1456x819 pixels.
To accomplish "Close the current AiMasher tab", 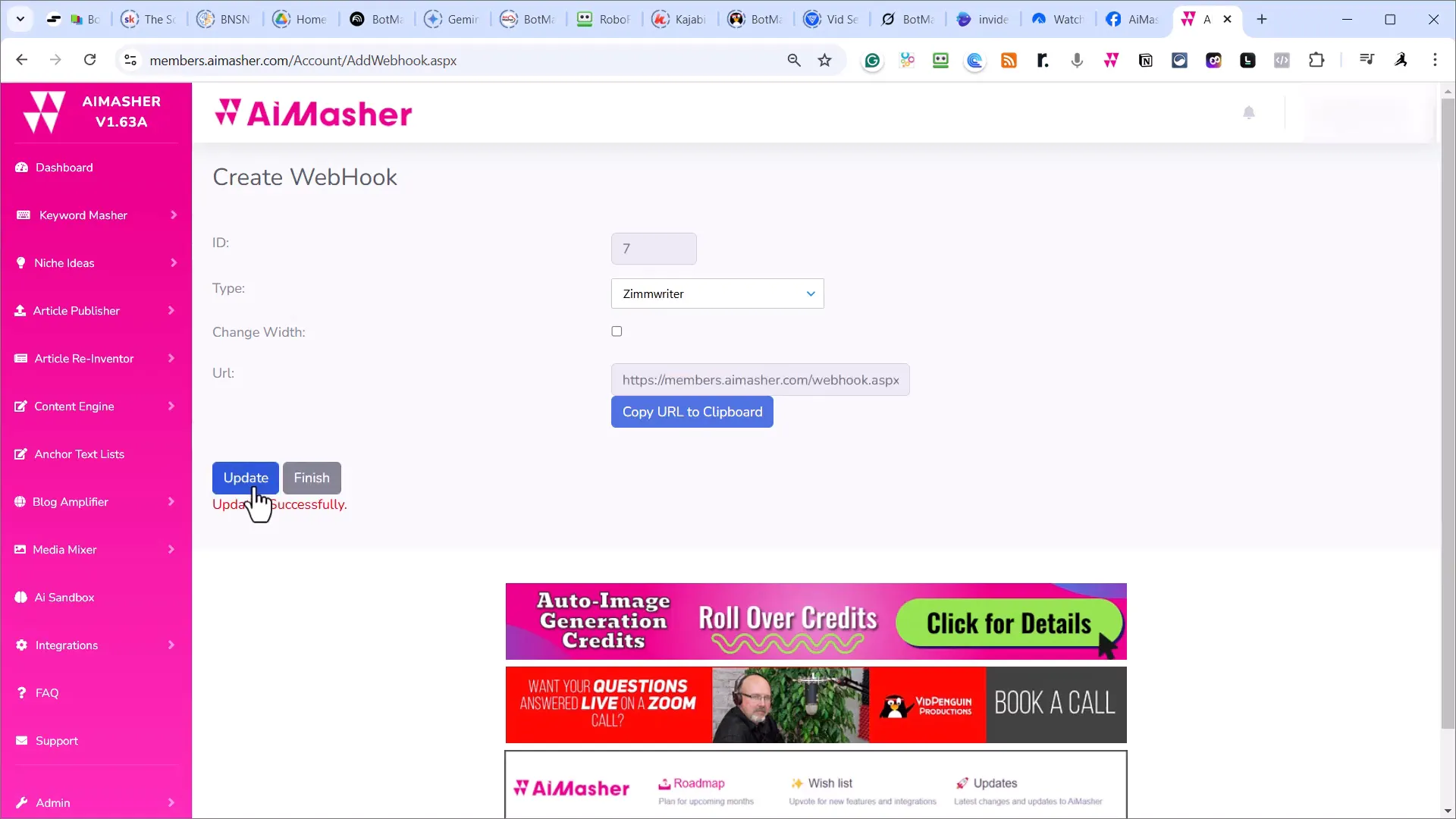I will coord(1228,20).
